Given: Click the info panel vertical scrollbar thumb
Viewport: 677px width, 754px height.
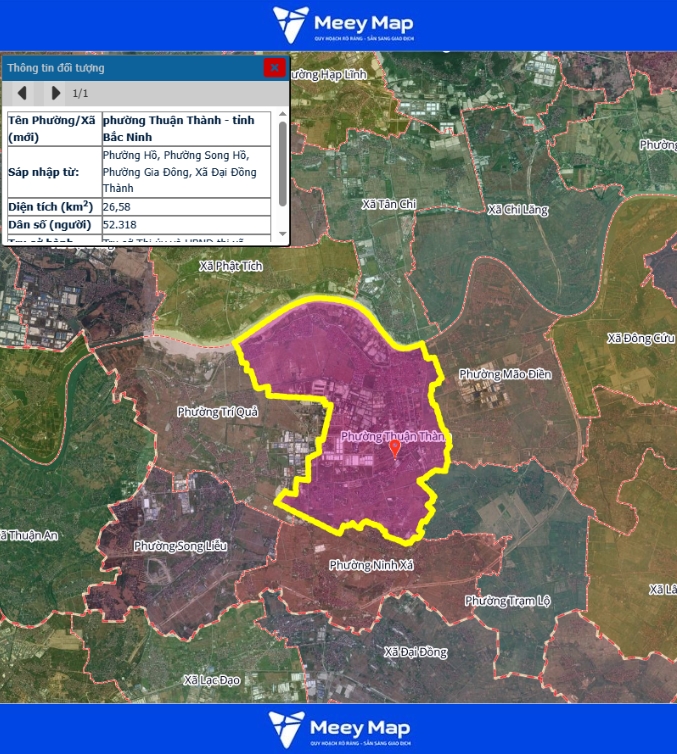Looking at the screenshot, I should tap(283, 160).
